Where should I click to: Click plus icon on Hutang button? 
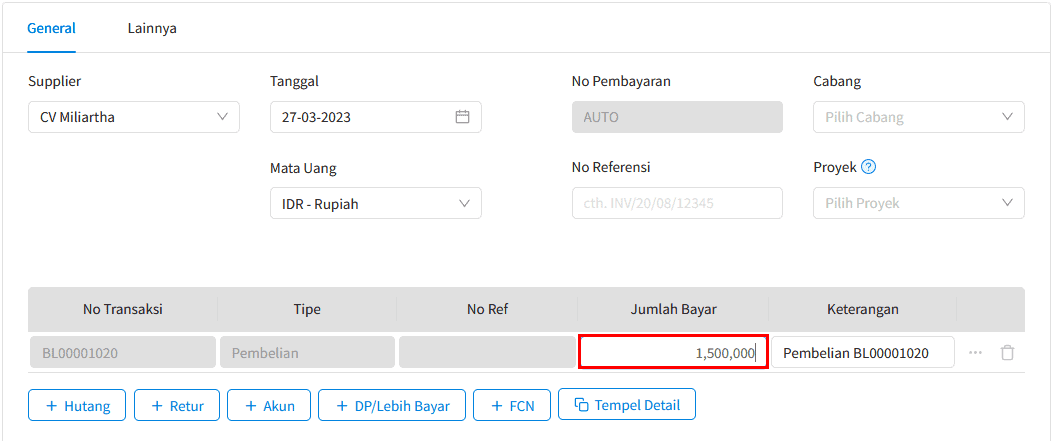tap(52, 405)
